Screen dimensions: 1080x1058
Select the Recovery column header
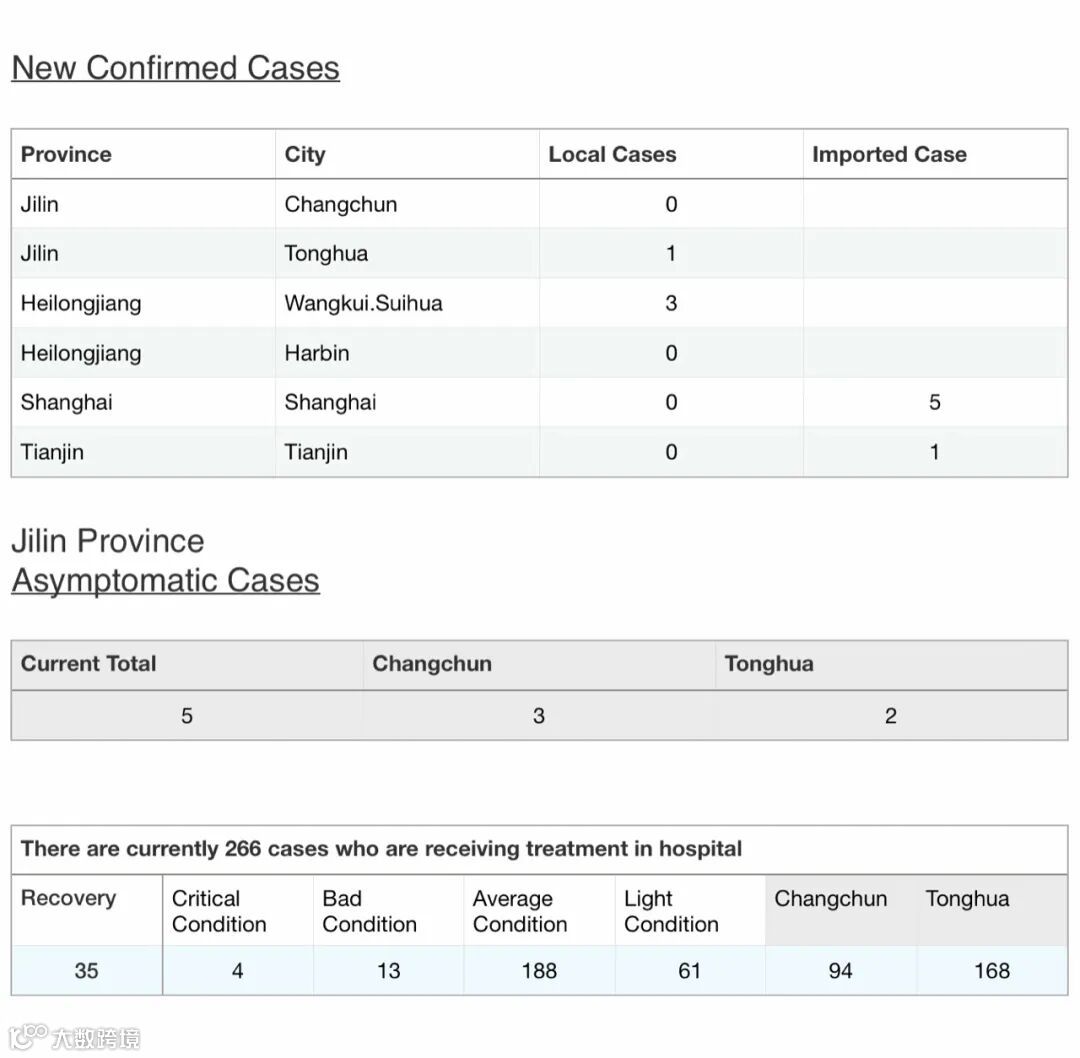[68, 898]
